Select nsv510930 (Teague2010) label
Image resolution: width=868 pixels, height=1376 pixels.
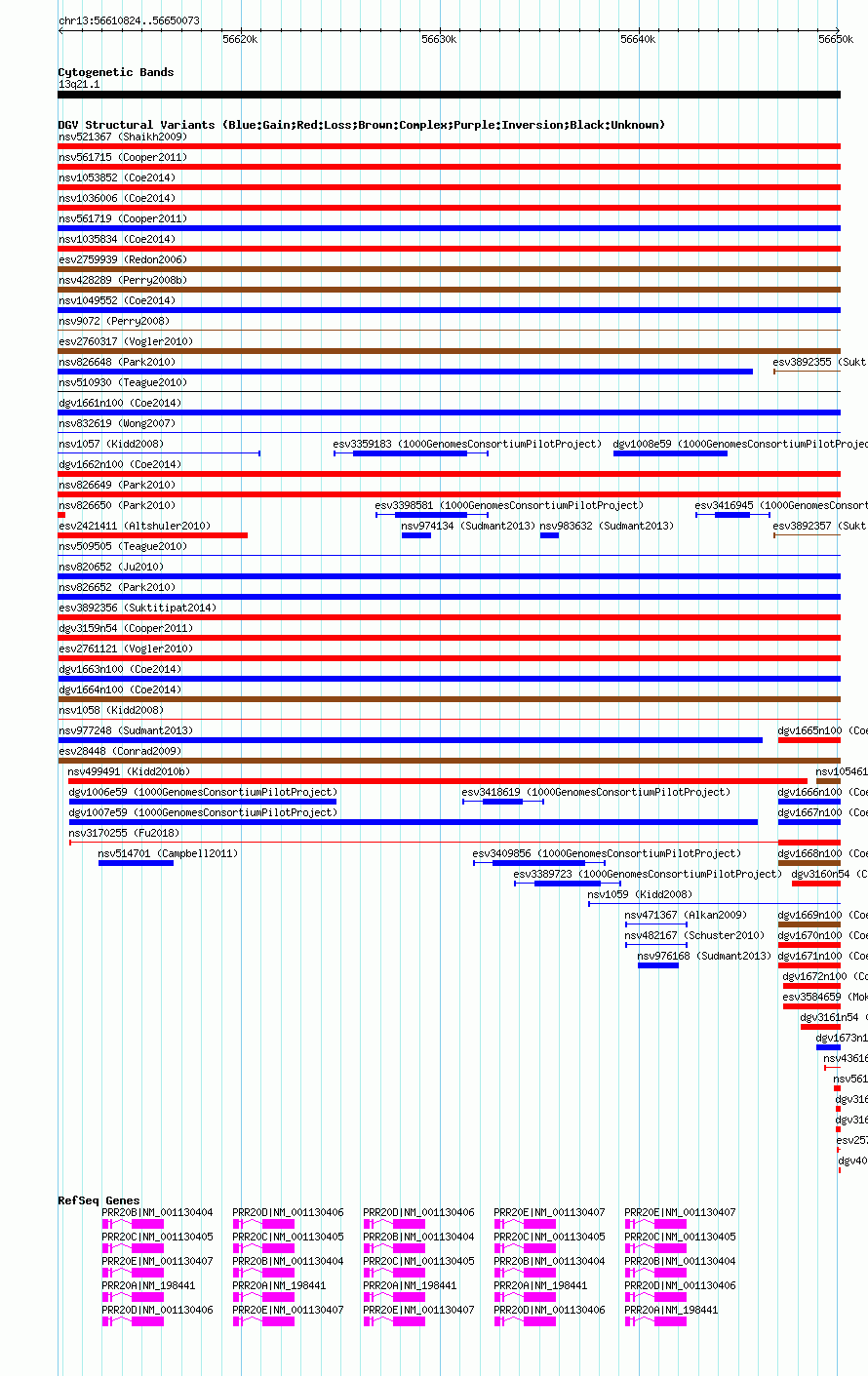[123, 382]
